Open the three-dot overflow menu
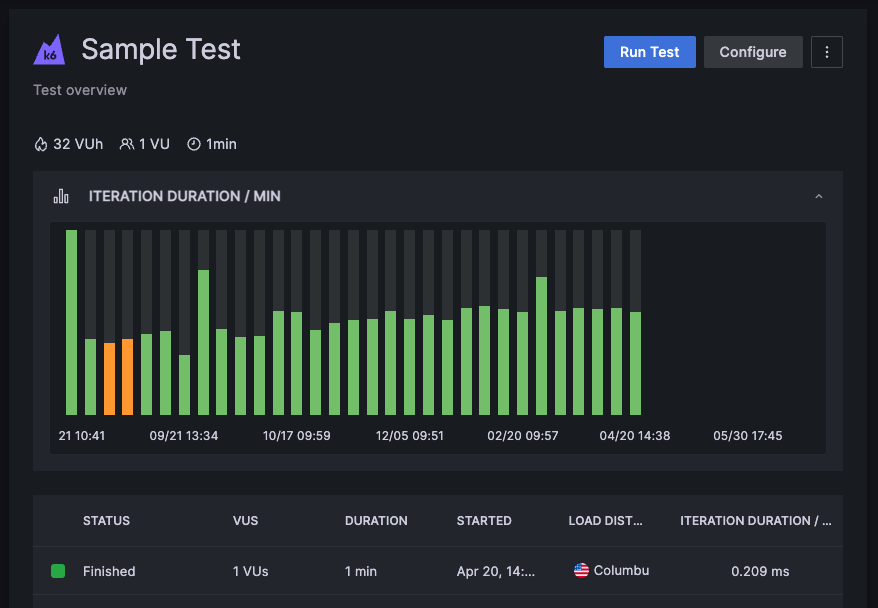 click(827, 52)
